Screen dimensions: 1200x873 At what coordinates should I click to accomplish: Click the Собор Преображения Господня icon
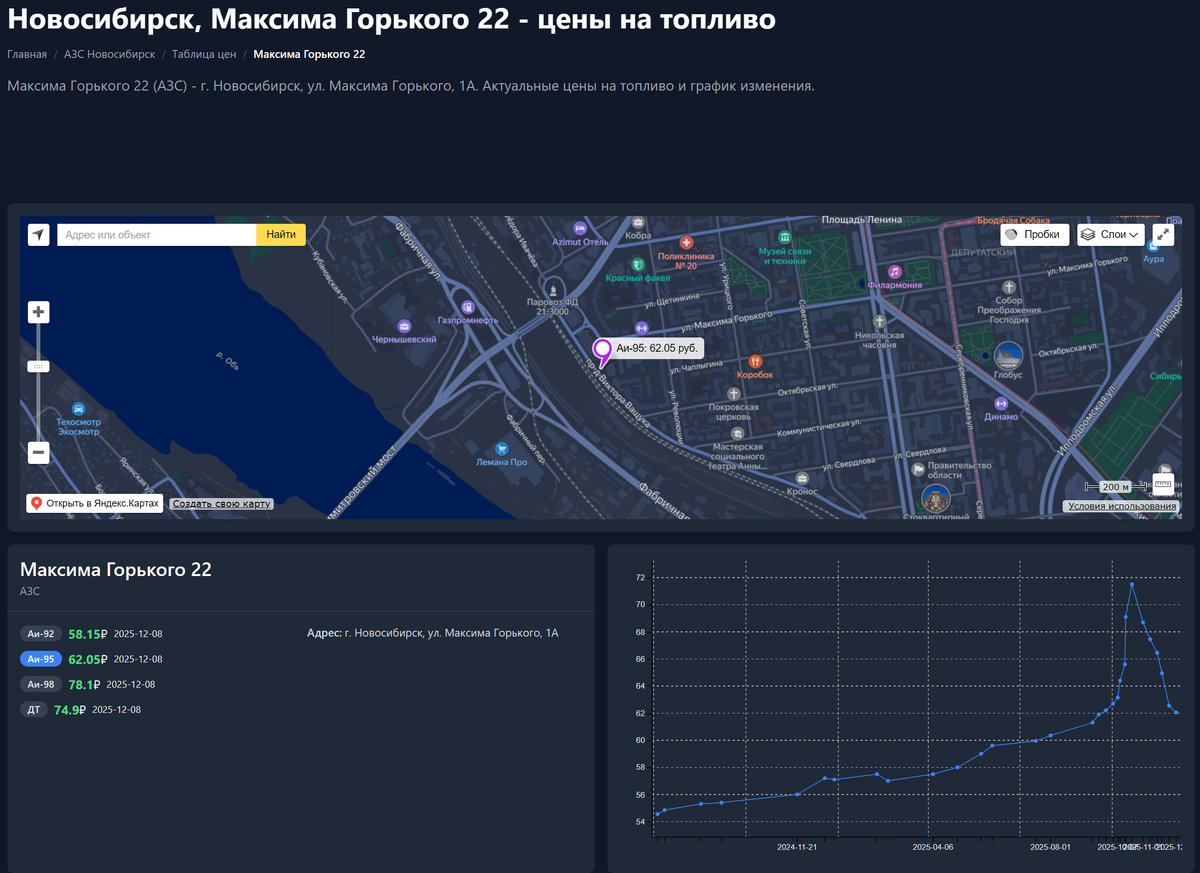[x=1009, y=287]
